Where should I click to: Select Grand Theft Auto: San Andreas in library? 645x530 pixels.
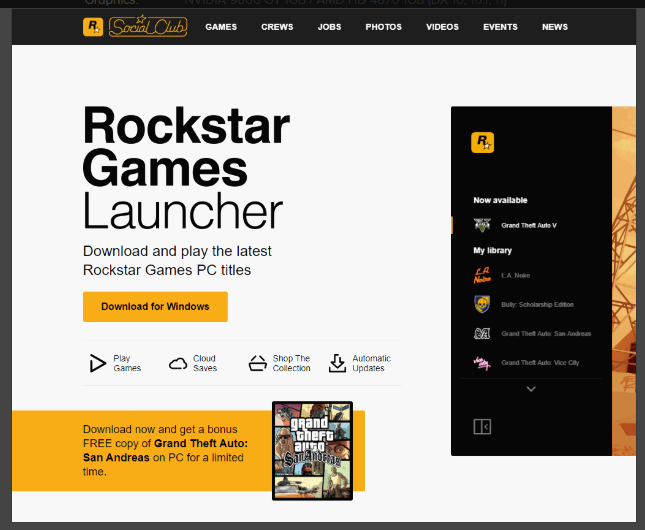[x=546, y=334]
